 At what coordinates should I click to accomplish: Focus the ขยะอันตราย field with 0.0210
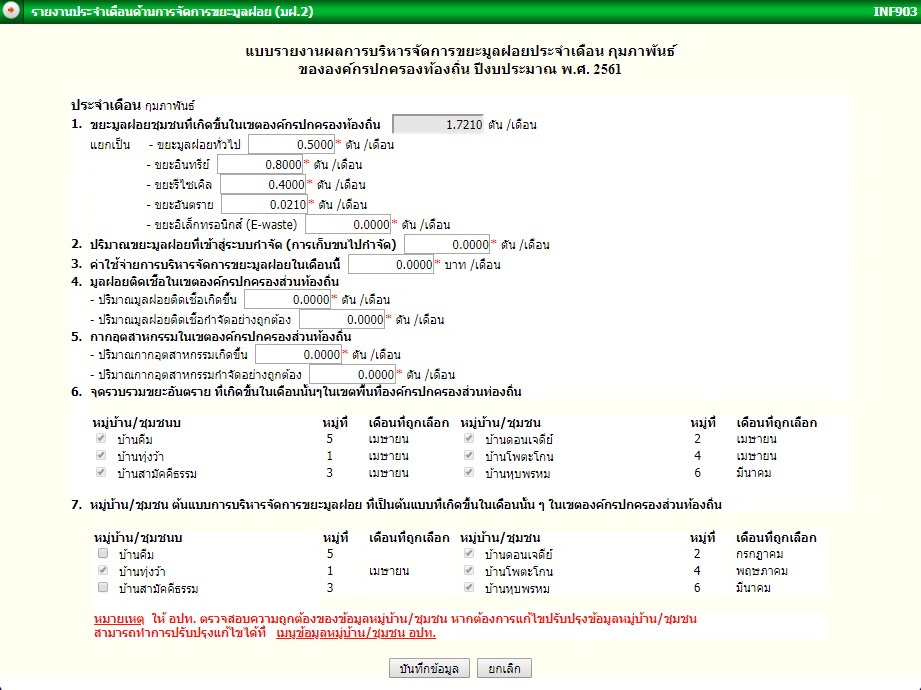click(264, 204)
